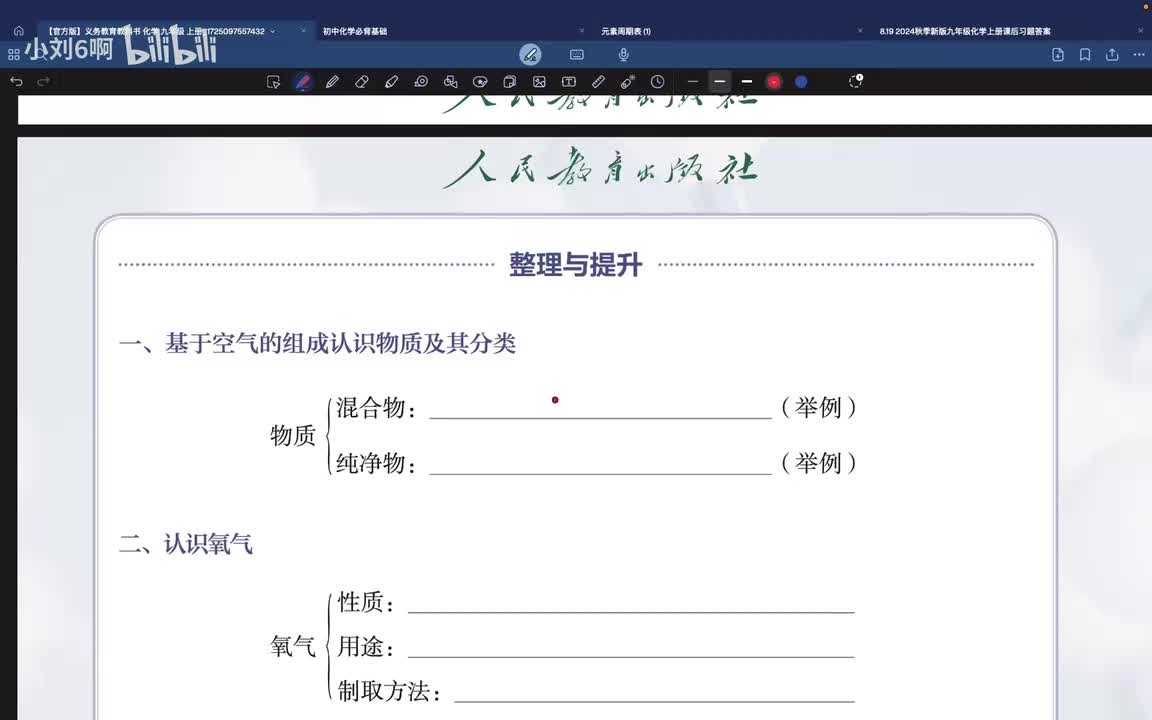Select the lasso selection tool
This screenshot has width=1152, height=720.
tap(273, 82)
